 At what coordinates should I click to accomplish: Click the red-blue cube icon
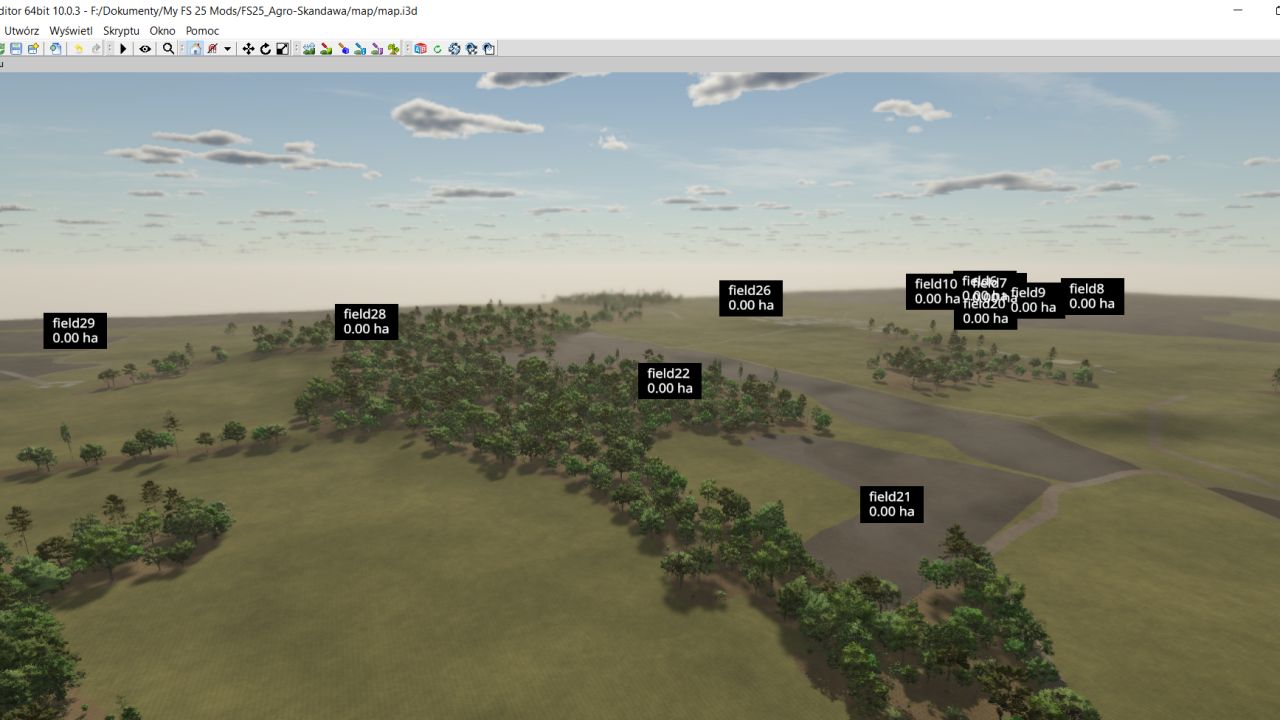[x=420, y=48]
